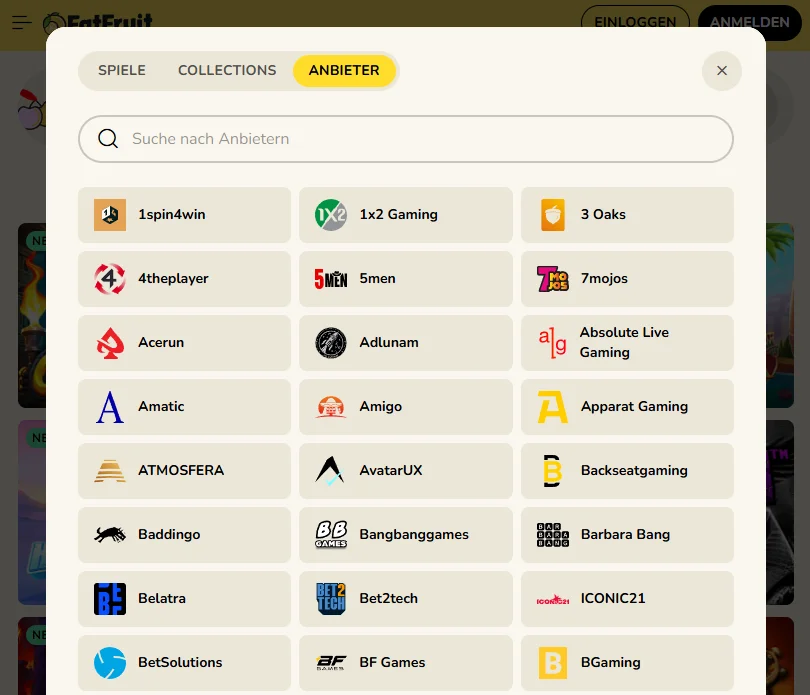
Task: Click the Adlunam round logo
Action: (x=331, y=343)
